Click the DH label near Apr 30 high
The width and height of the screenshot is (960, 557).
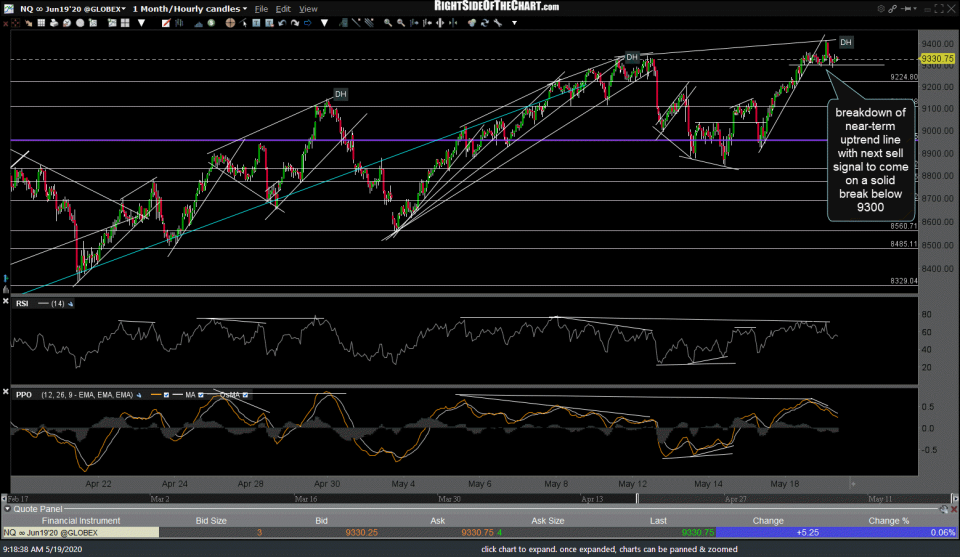(340, 94)
